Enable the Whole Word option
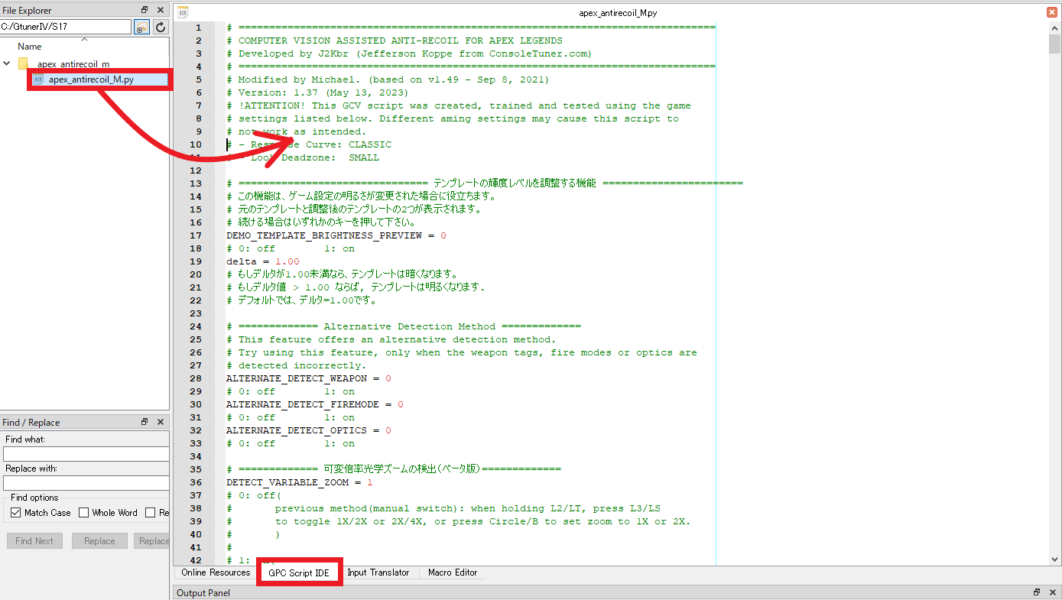Image resolution: width=1062 pixels, height=600 pixels. click(84, 513)
